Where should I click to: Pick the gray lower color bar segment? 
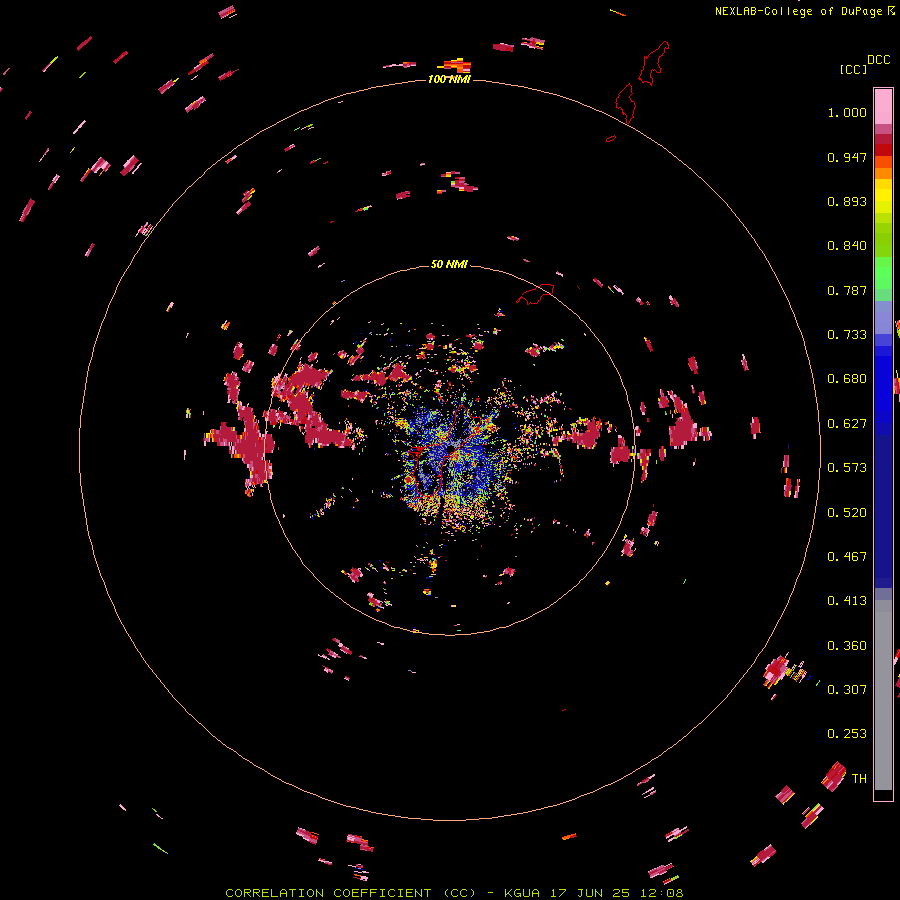click(x=883, y=695)
